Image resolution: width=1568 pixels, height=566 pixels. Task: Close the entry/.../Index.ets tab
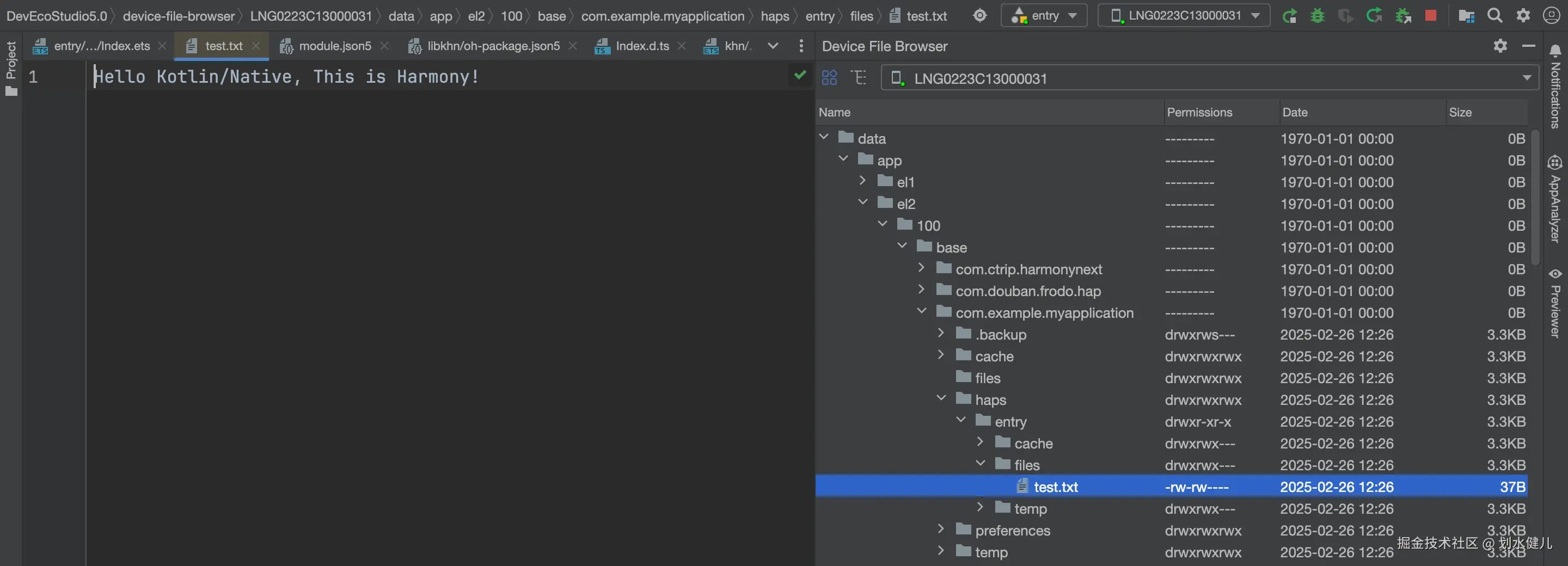(162, 46)
